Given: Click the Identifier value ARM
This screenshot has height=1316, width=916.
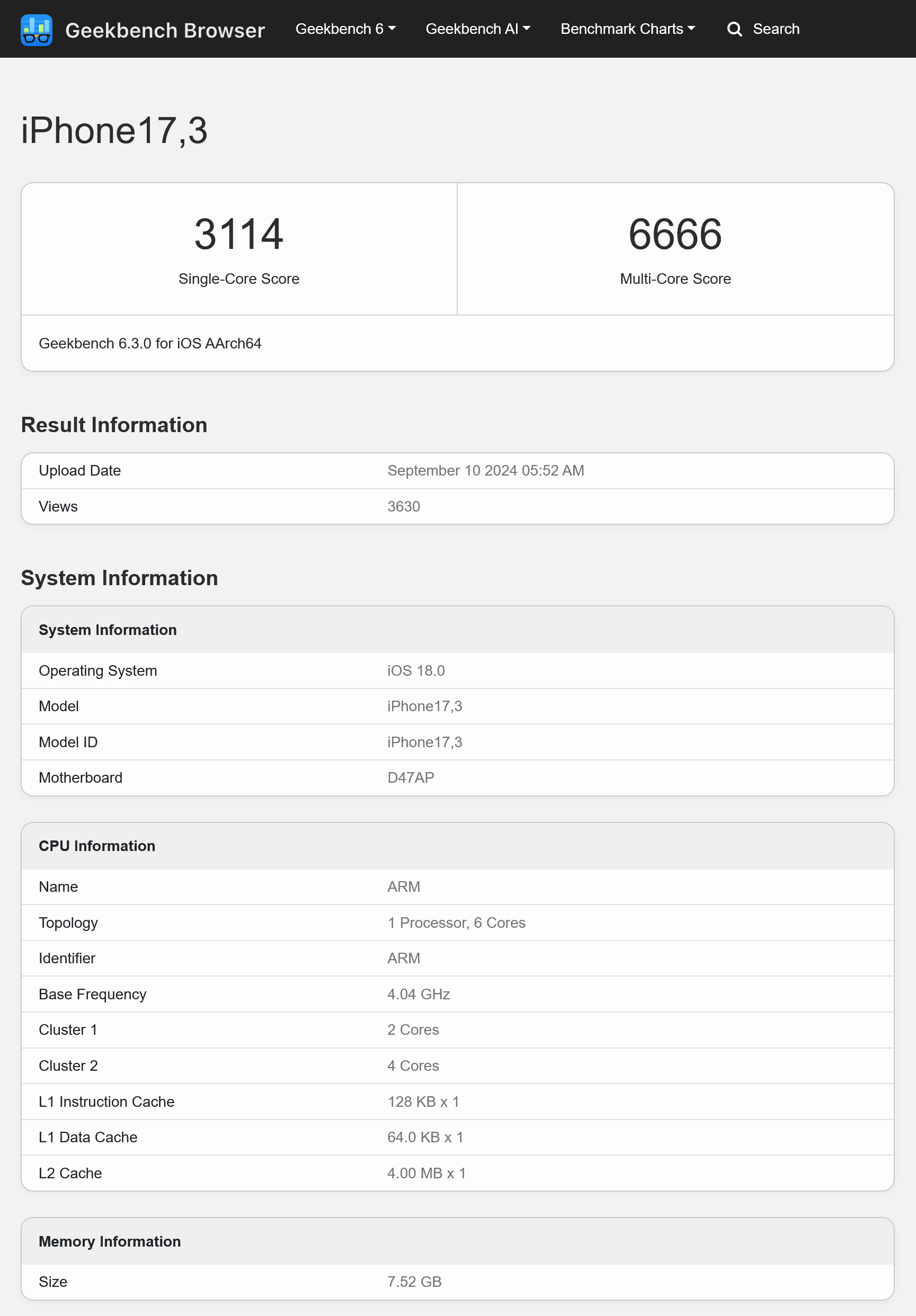Looking at the screenshot, I should 403,959.
